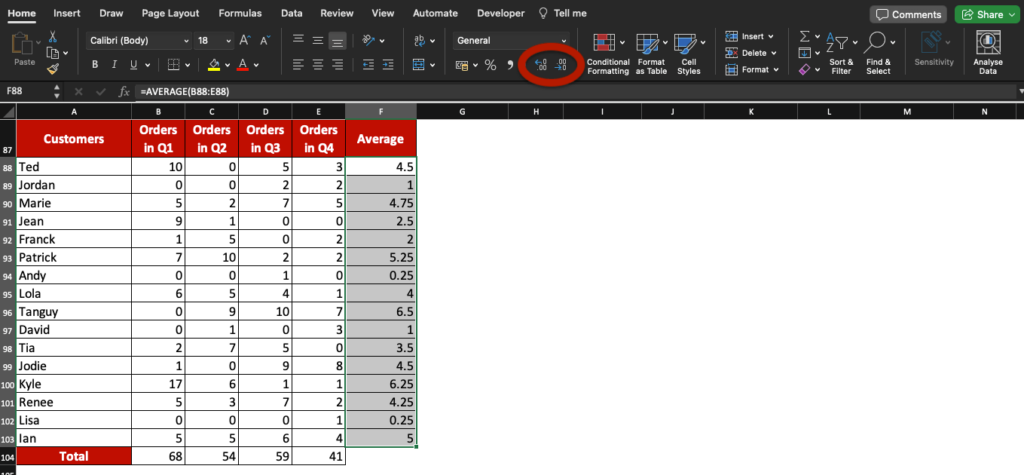Apply the yellow fill color swatch
Viewport: 1024px width, 475px height.
(x=213, y=65)
